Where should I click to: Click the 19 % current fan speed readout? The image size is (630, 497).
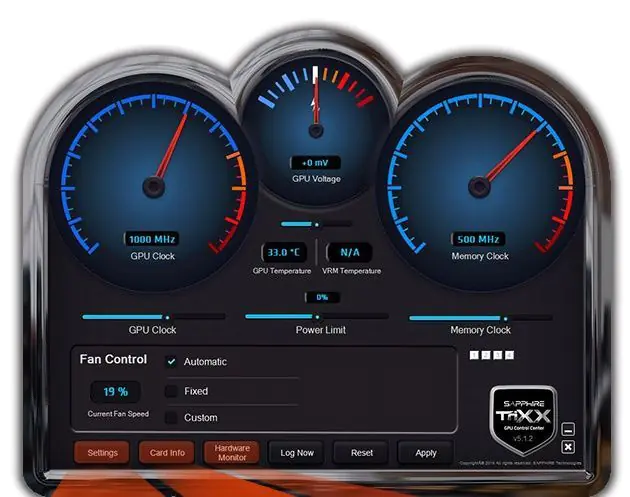pos(115,392)
